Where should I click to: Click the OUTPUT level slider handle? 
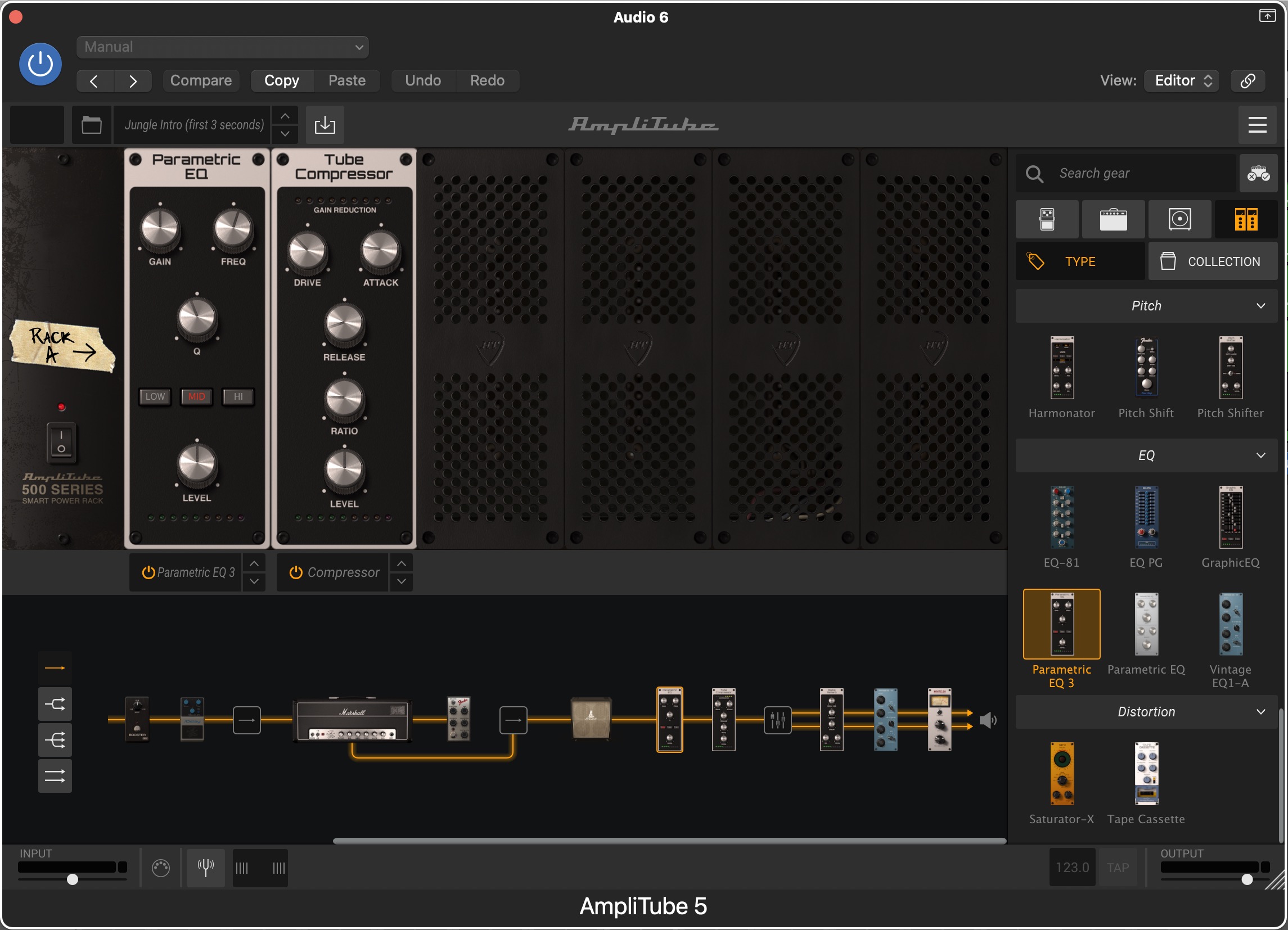[x=1246, y=879]
